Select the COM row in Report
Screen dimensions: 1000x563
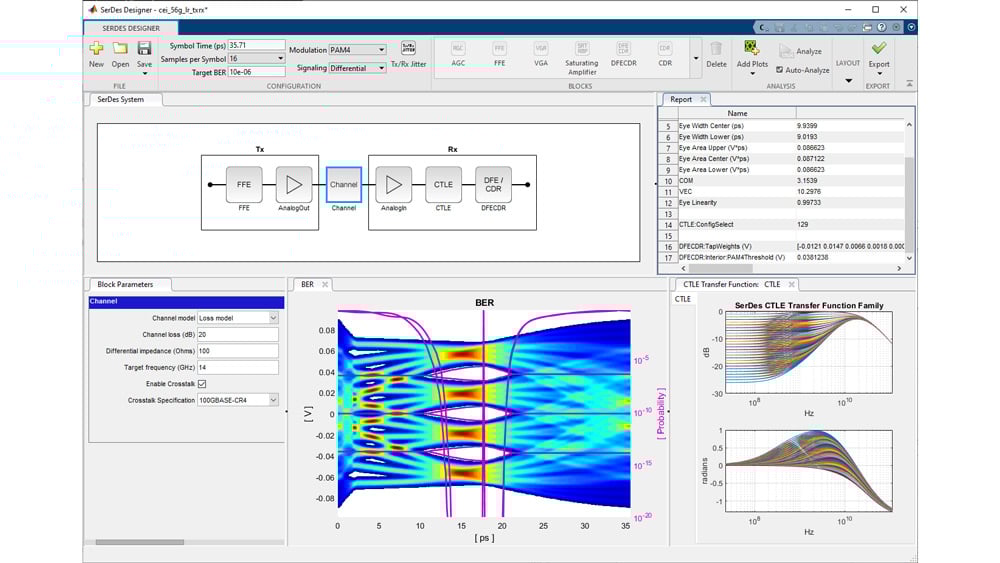click(781, 180)
